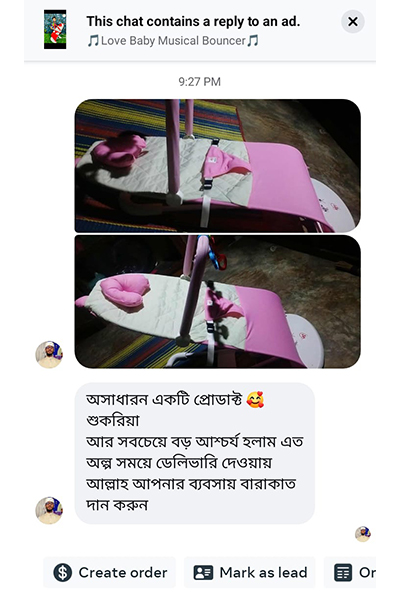Click the music note before Love Baby
This screenshot has width=400, height=600.
pos(93,41)
